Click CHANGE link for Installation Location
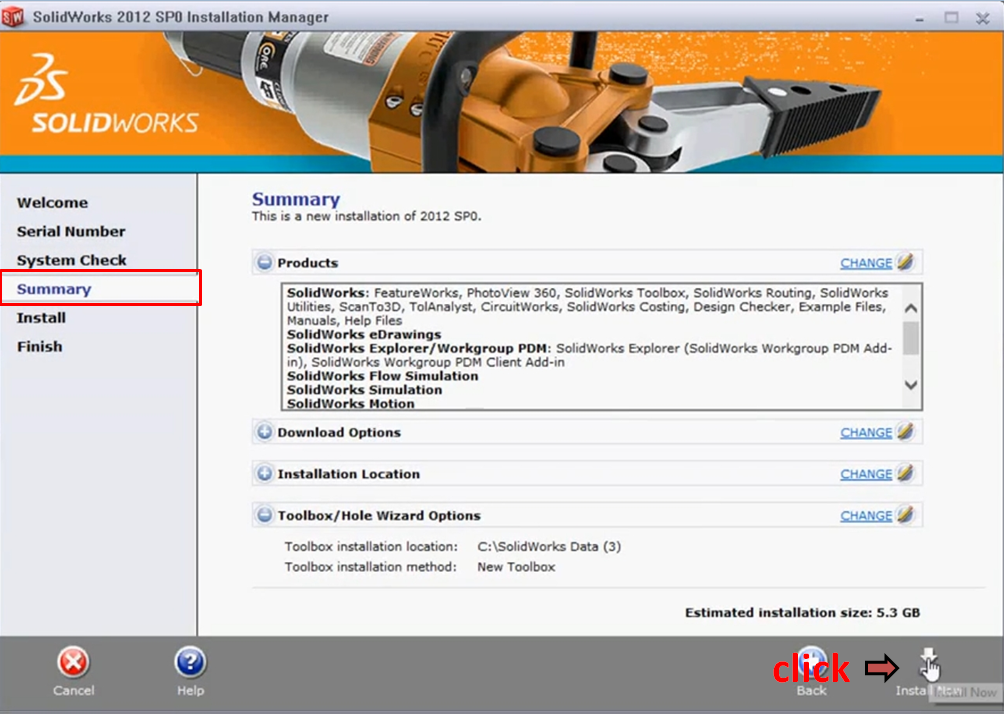 tap(866, 475)
